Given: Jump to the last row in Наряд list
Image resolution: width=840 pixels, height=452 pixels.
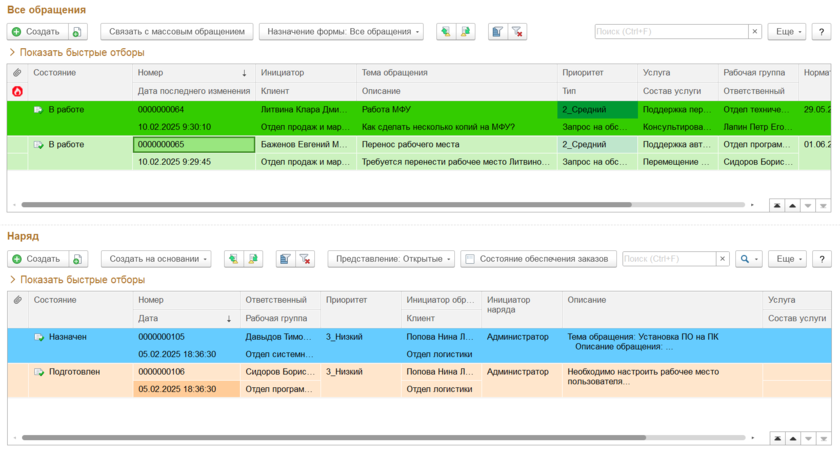Looking at the screenshot, I should pos(823,438).
